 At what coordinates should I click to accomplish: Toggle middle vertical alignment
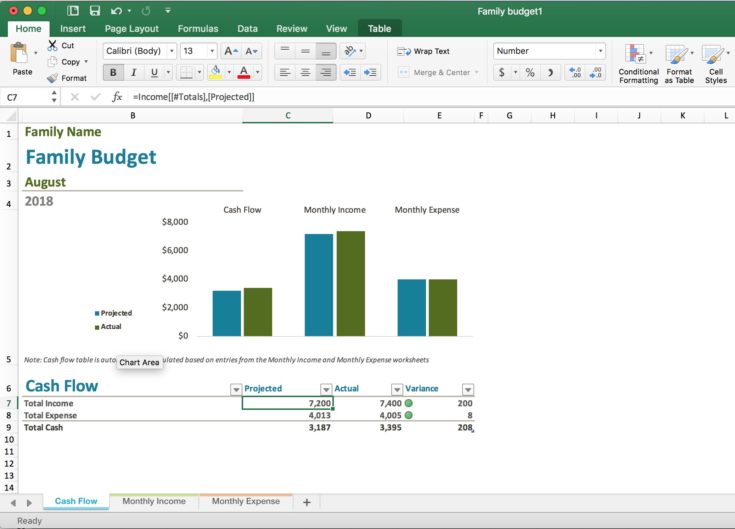click(305, 51)
